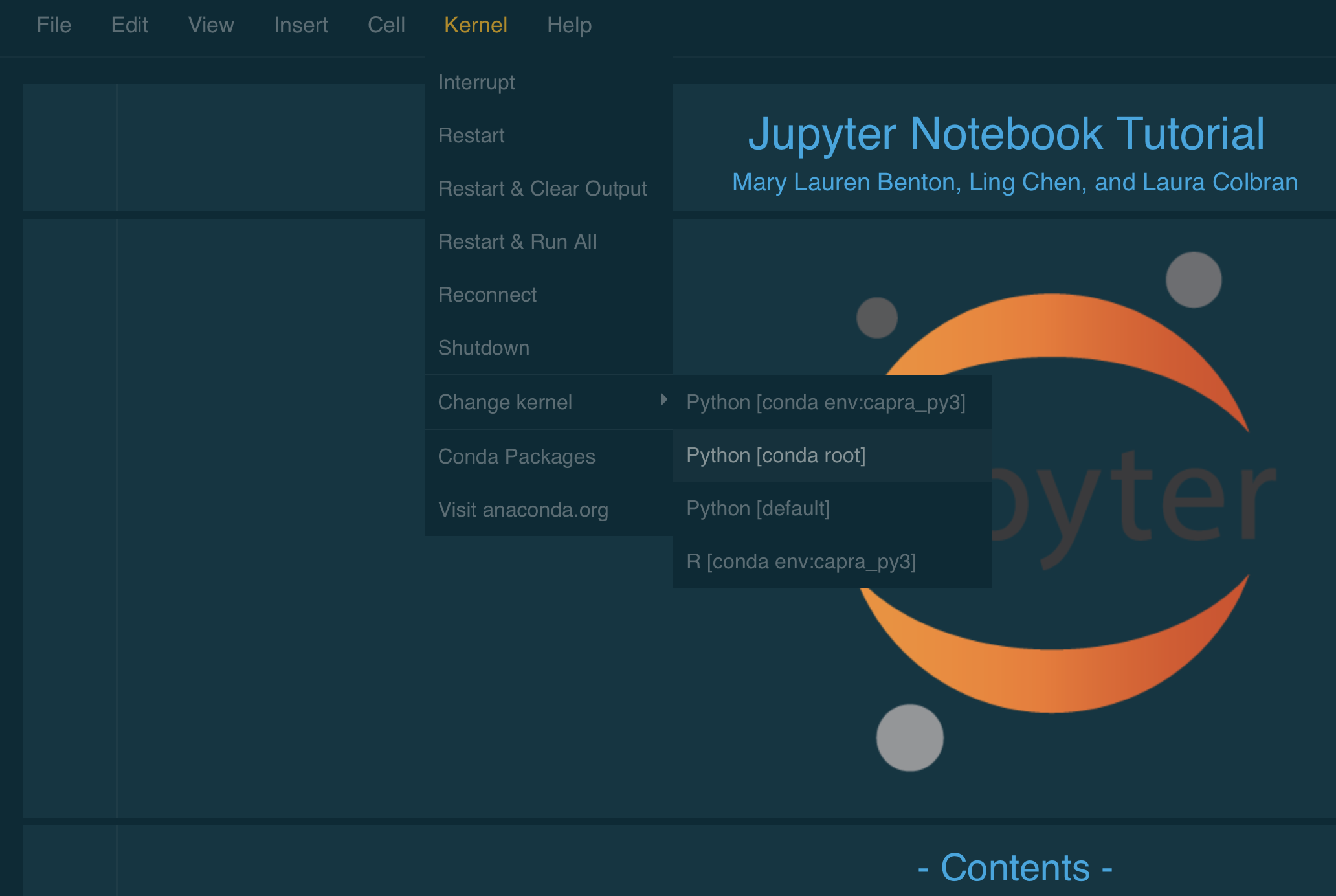Screen dimensions: 1336x896
Task: Select R conda env capra_py3 kernel
Action: [800, 561]
